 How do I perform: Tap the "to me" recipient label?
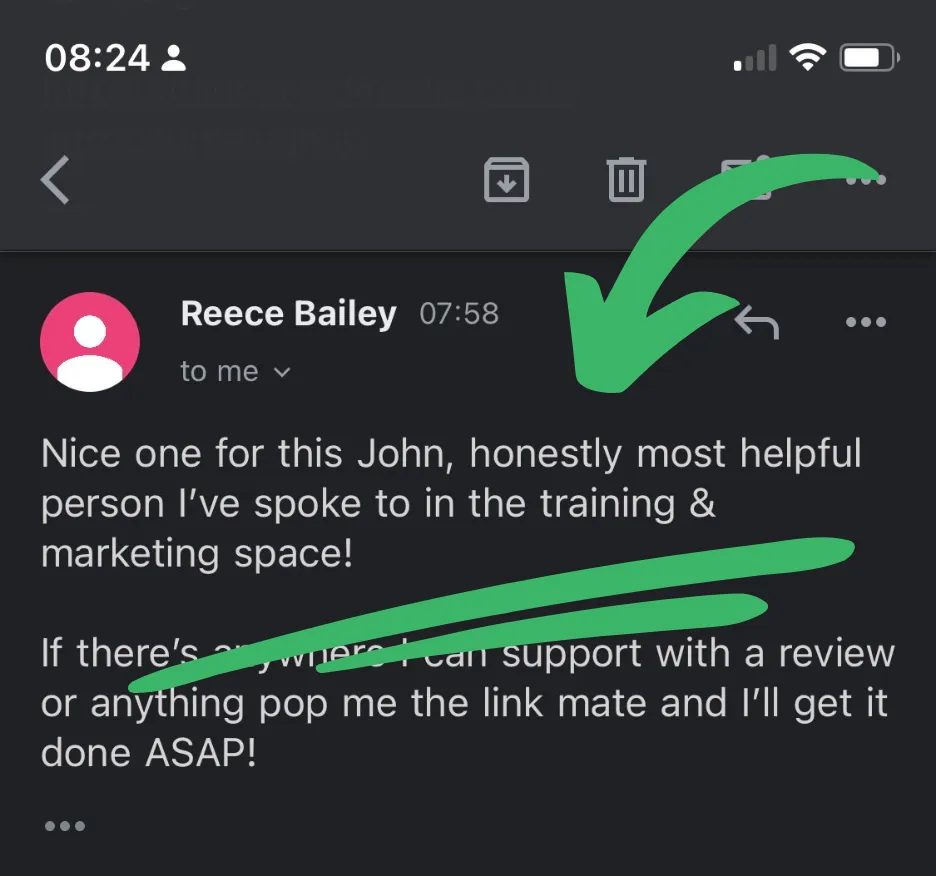(219, 371)
